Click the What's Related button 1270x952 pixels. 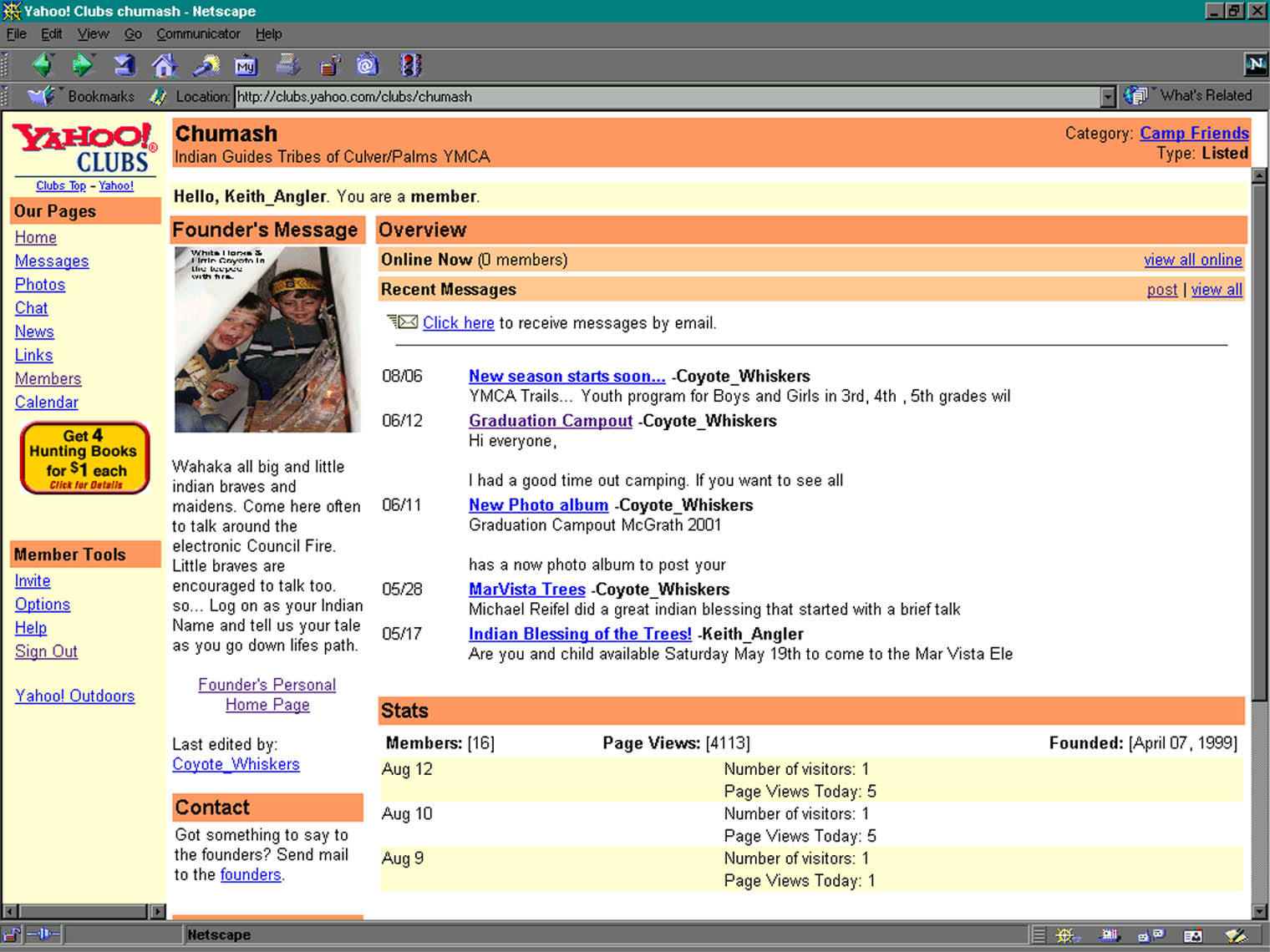[x=1188, y=95]
